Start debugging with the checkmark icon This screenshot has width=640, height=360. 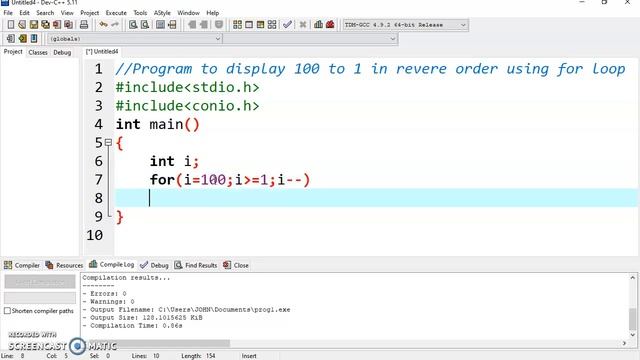click(x=287, y=25)
